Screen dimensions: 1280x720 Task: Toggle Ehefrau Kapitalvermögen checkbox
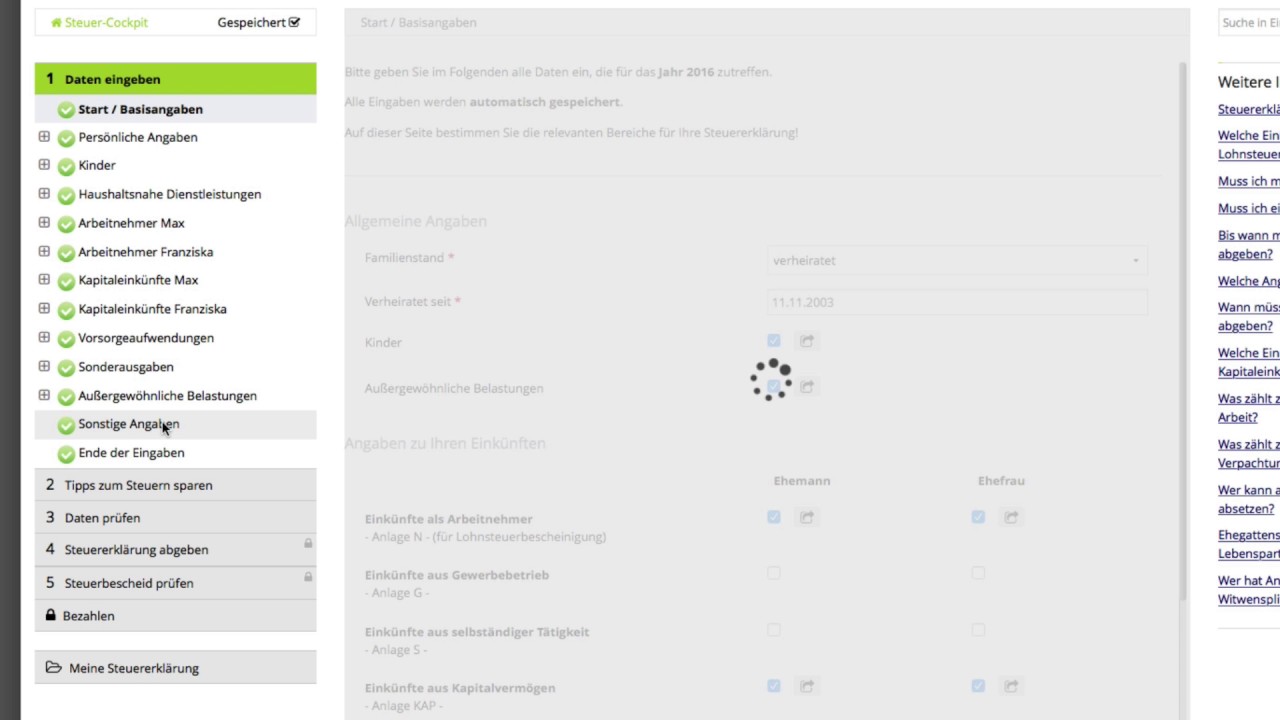pos(978,686)
